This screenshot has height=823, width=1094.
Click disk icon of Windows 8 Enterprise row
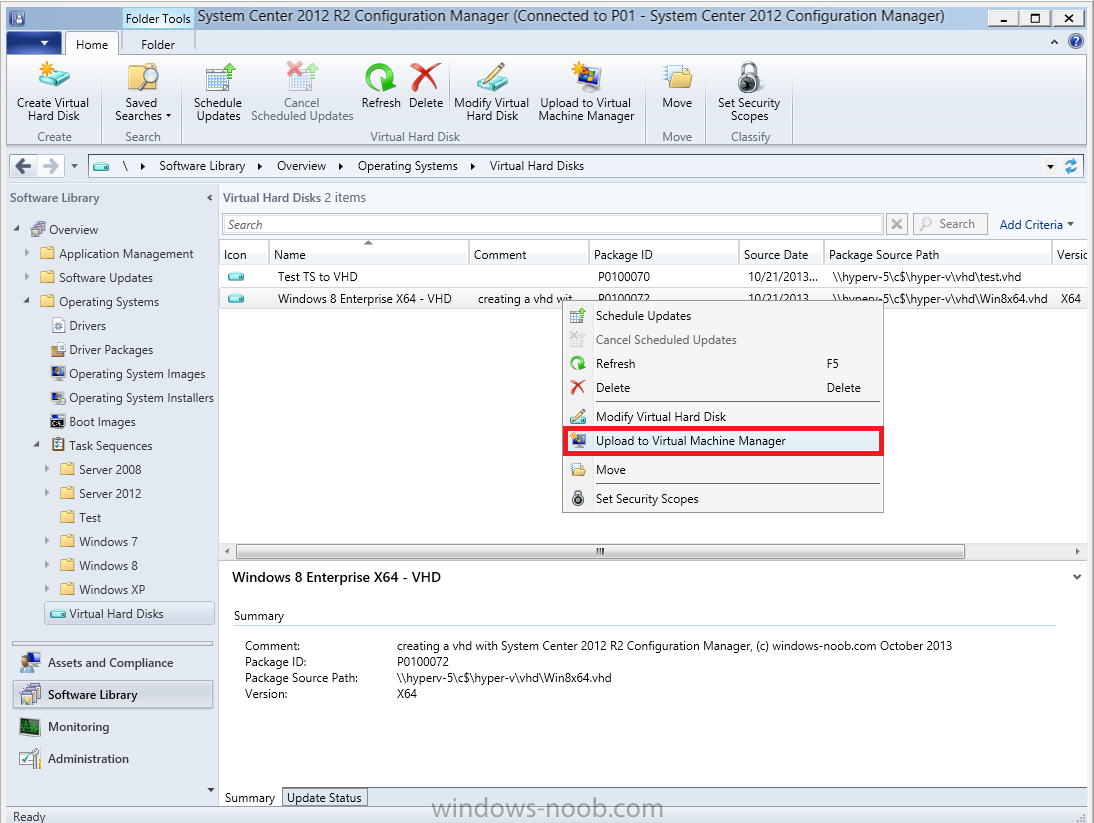point(236,299)
